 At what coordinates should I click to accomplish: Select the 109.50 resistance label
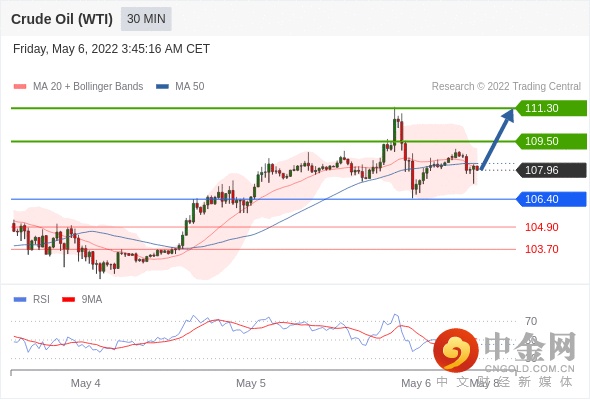click(x=551, y=141)
